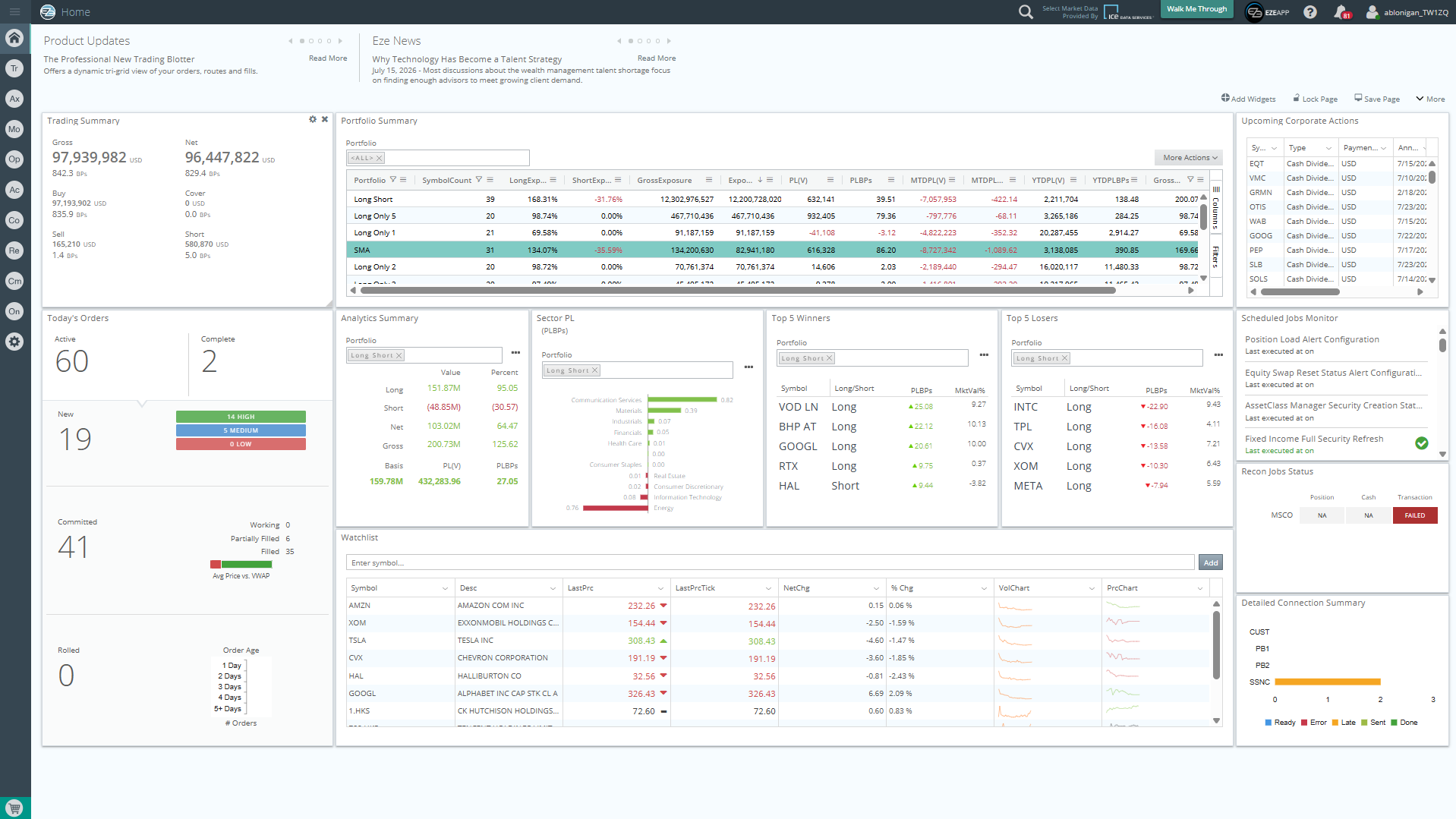Toggle the Ready legend item in Connection Summary
This screenshot has height=819, width=1456.
coord(1281,723)
